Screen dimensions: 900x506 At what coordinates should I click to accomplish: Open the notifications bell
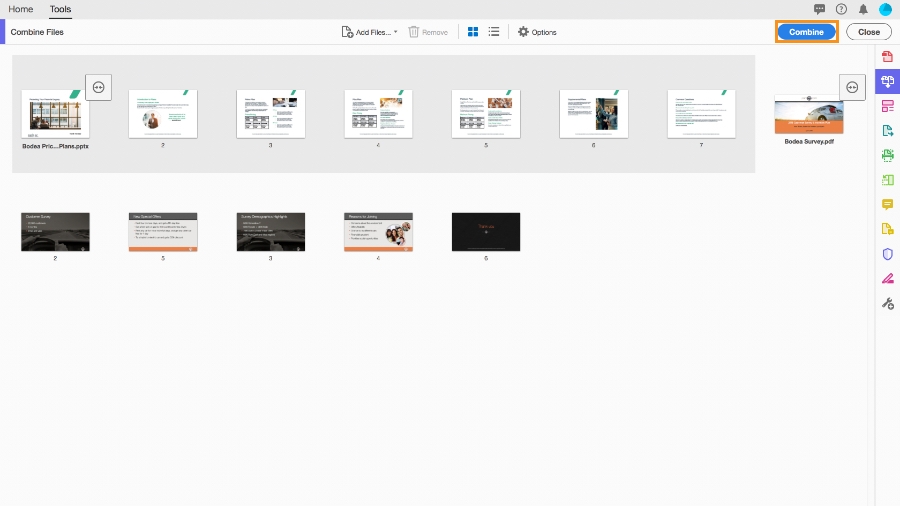coord(863,9)
